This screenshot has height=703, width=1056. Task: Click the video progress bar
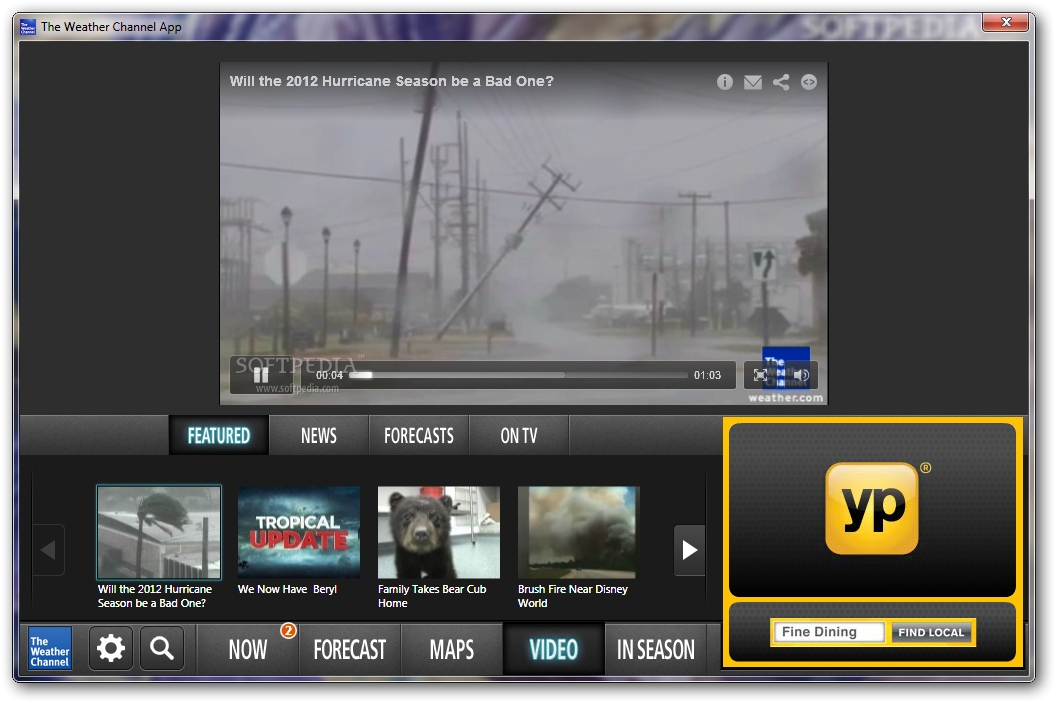(x=519, y=375)
